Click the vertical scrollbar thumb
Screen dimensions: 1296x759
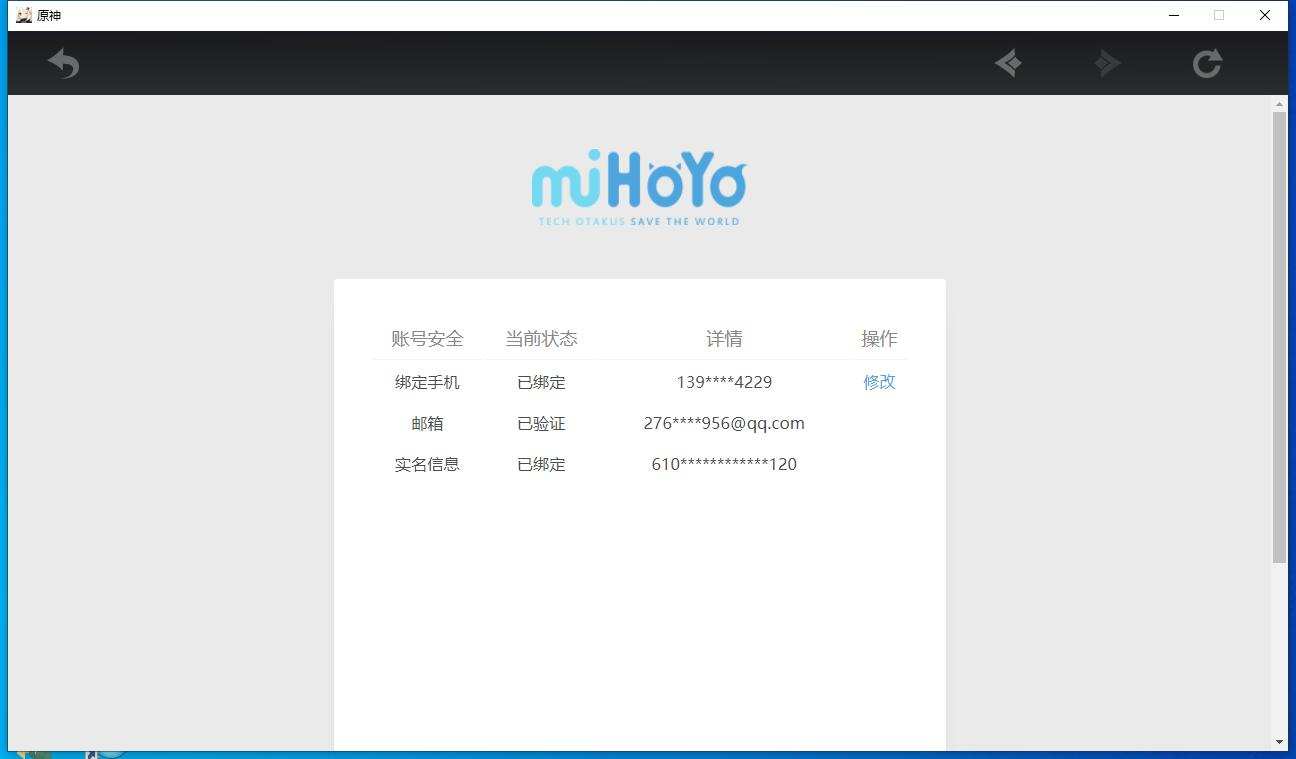[x=1279, y=337]
